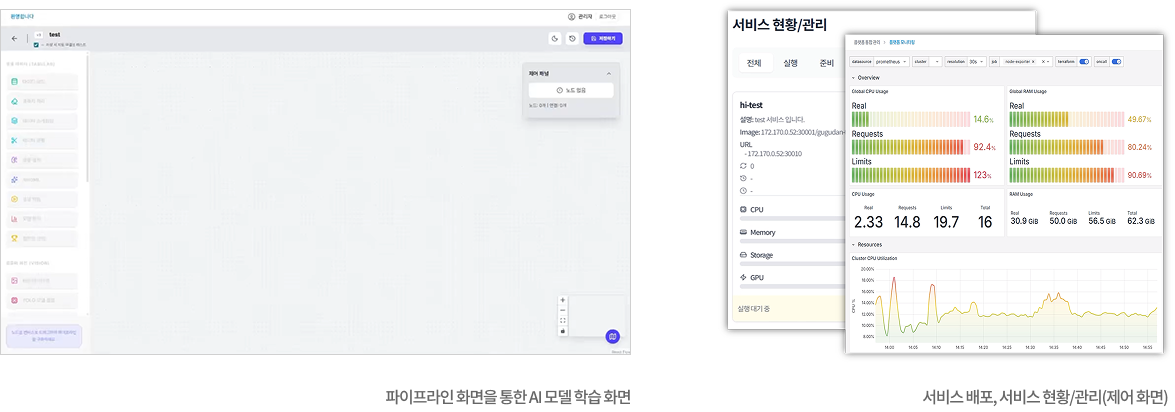Screen dimensions: 1175x412
Task: Click the back arrow beside the test title
Action: pos(14,39)
